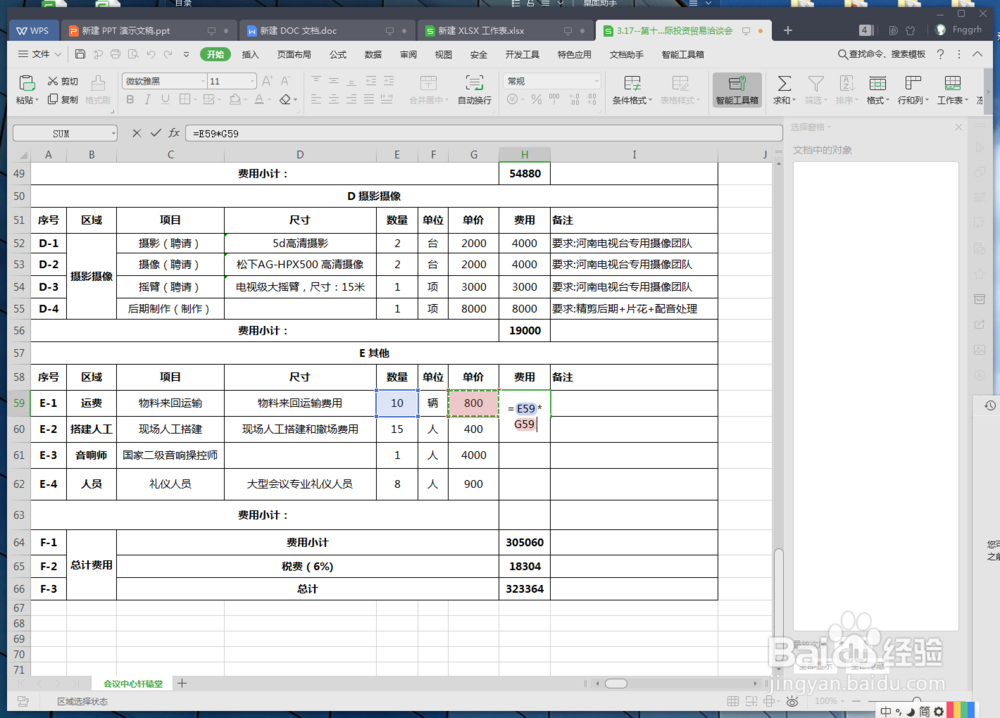The height and width of the screenshot is (718, 1000).
Task: Open the 插入 Insert tab
Action: 251,54
